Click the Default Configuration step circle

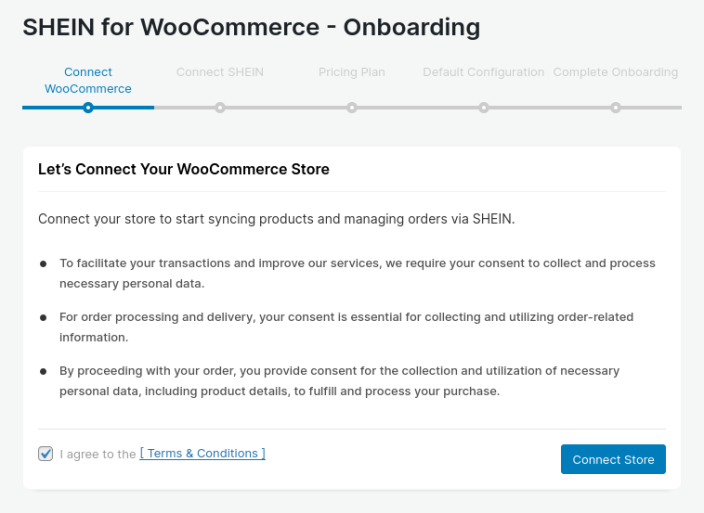[484, 108]
